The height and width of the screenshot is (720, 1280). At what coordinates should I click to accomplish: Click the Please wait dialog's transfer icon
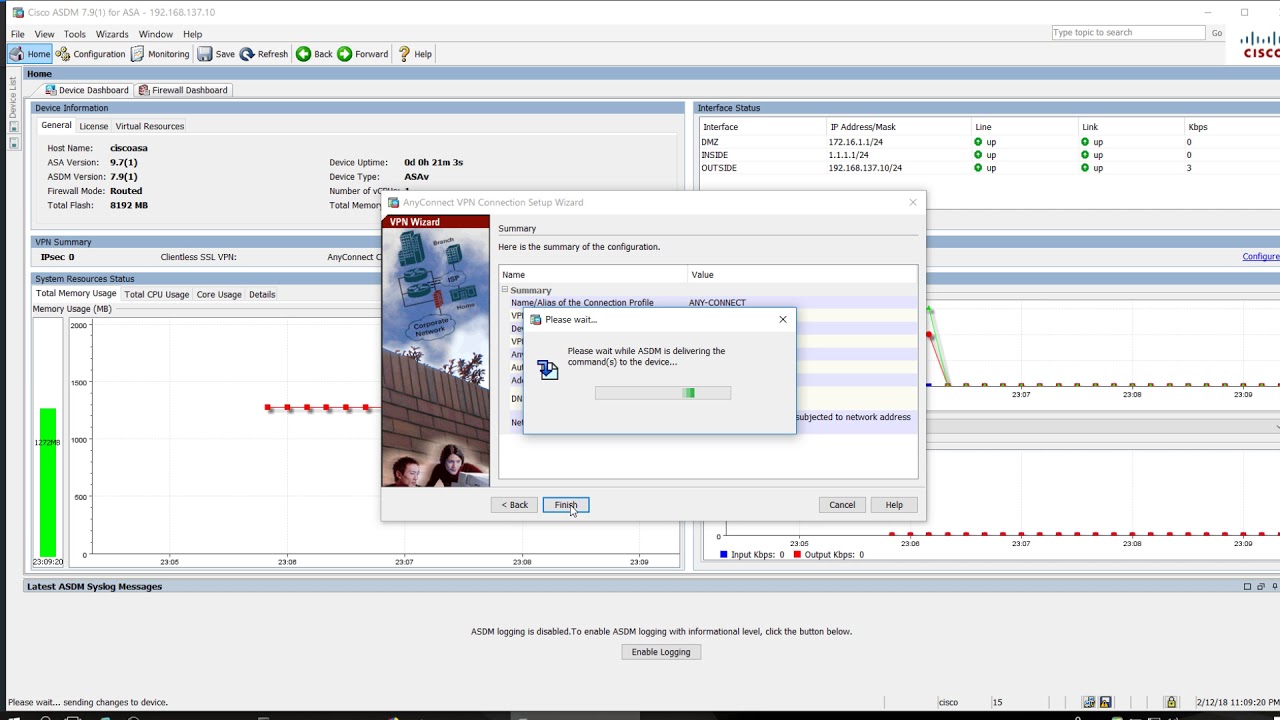(547, 370)
